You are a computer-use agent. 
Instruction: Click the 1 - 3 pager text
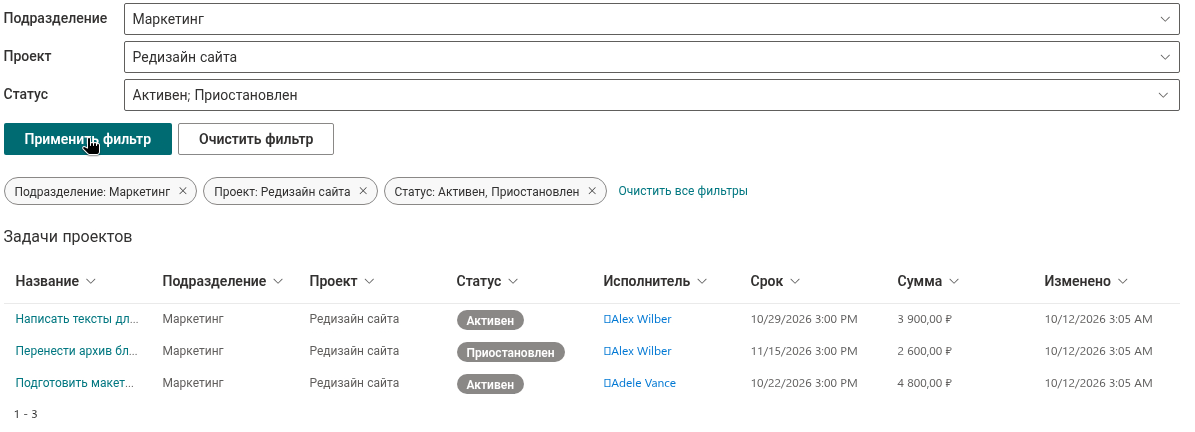[x=26, y=414]
